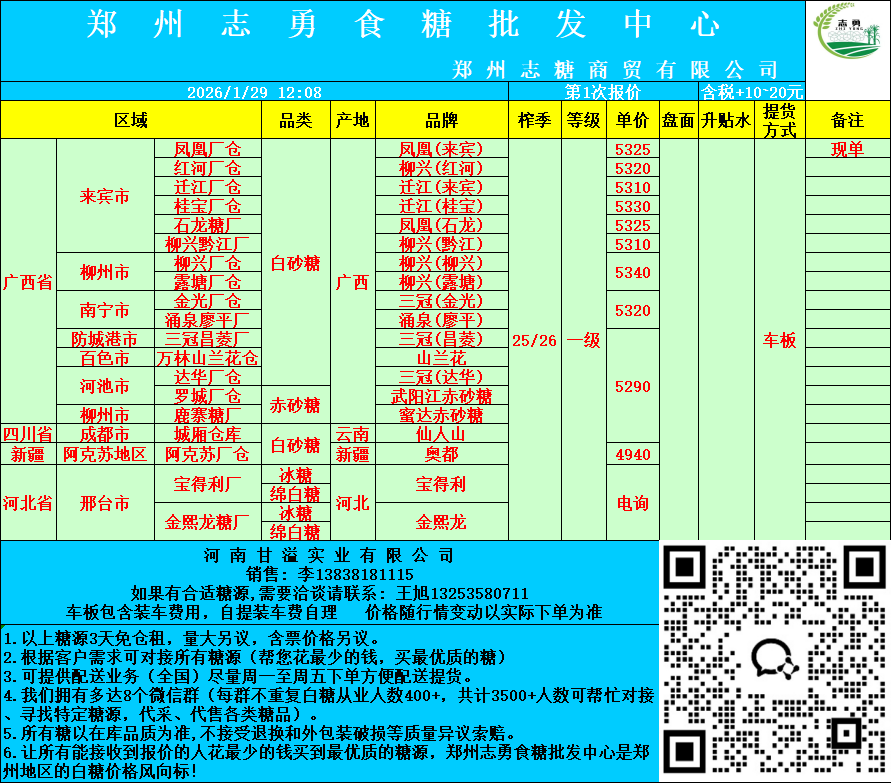Click the 单价 column header
The width and height of the screenshot is (892, 784).
pos(632,120)
